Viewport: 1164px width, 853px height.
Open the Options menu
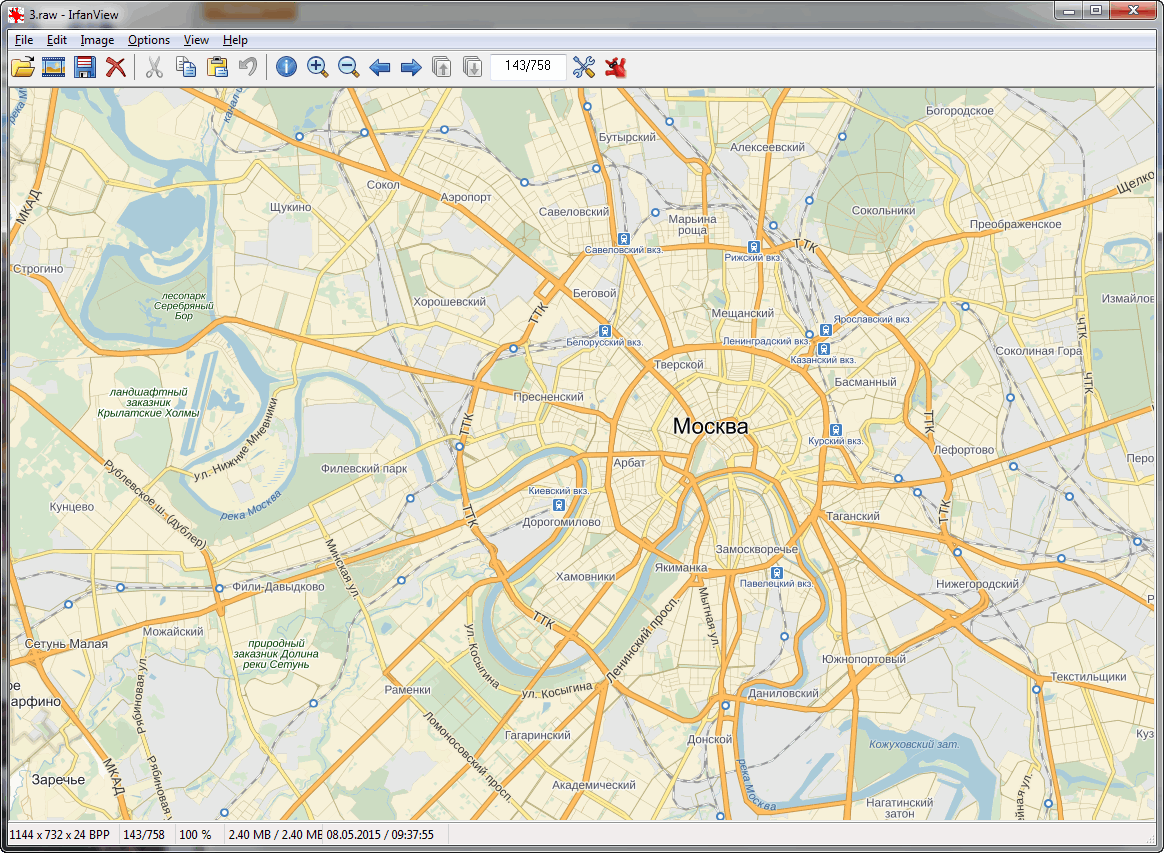(149, 40)
